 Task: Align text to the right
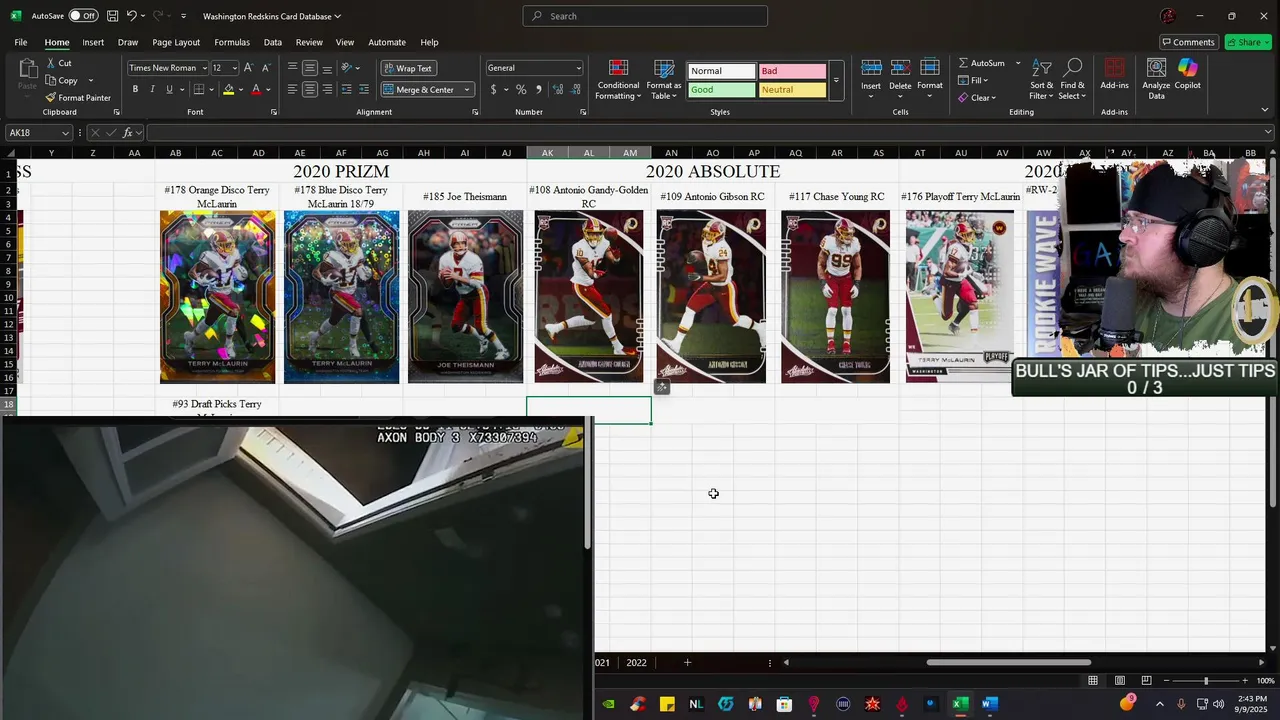tap(327, 89)
